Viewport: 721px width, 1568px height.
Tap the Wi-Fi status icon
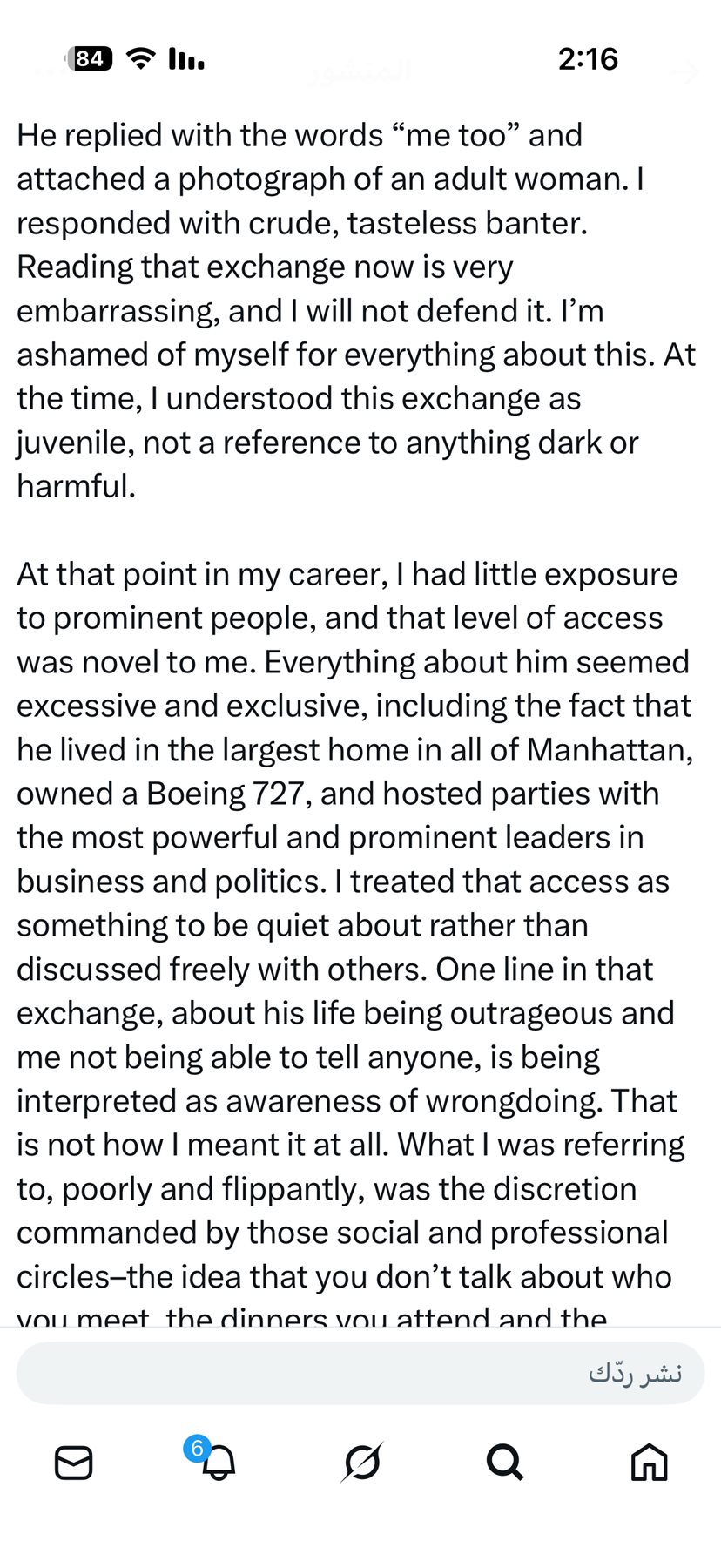coord(139,59)
